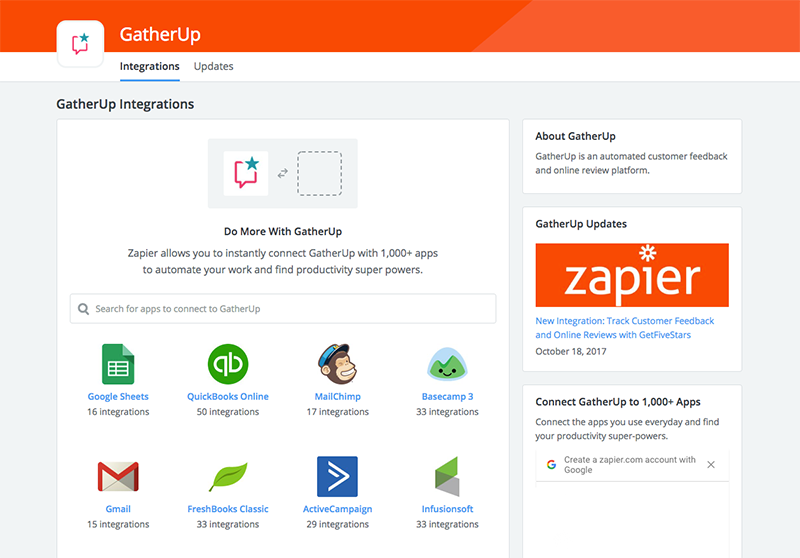
Task: Click the '16 integrations' text
Action: coord(118,412)
